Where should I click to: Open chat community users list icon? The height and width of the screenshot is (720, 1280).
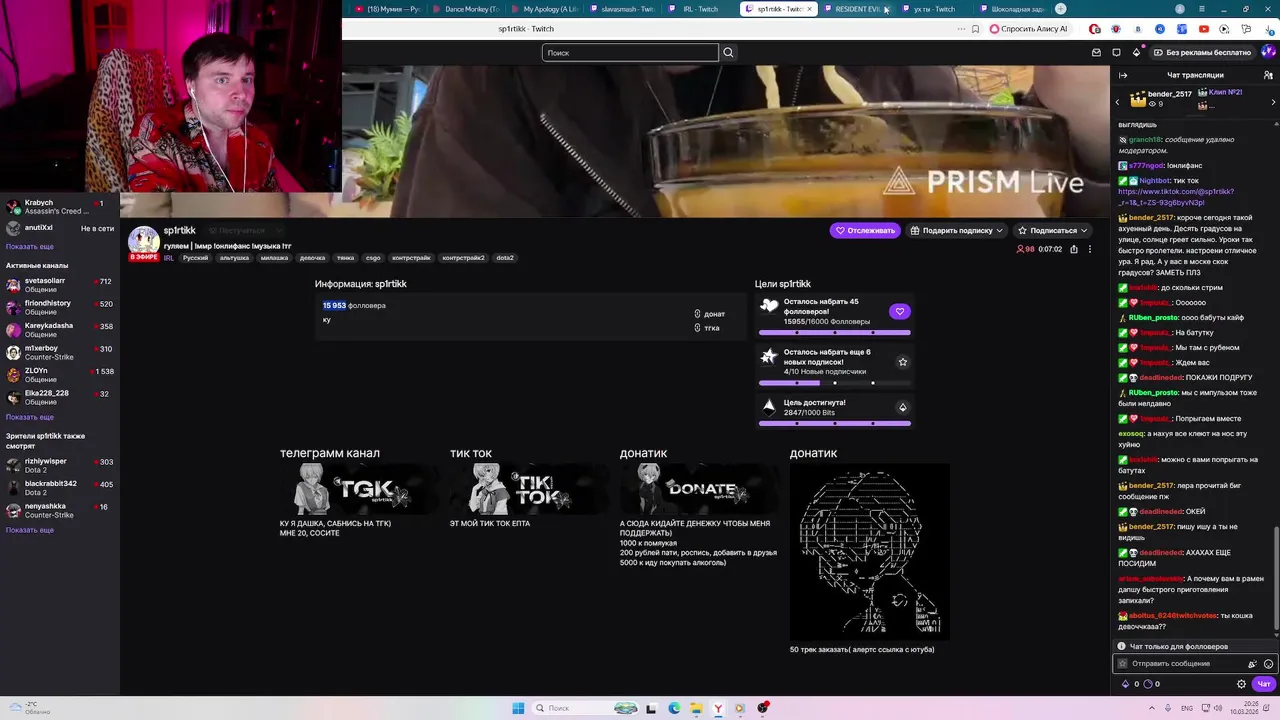tap(1270, 75)
